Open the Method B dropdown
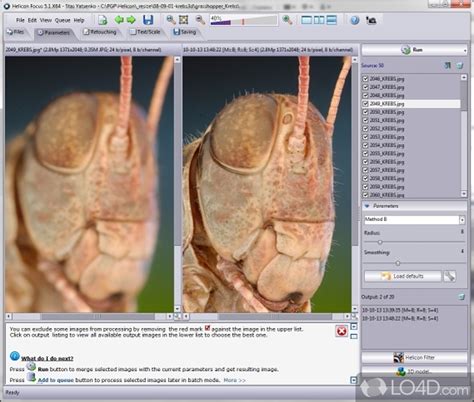 pos(462,220)
